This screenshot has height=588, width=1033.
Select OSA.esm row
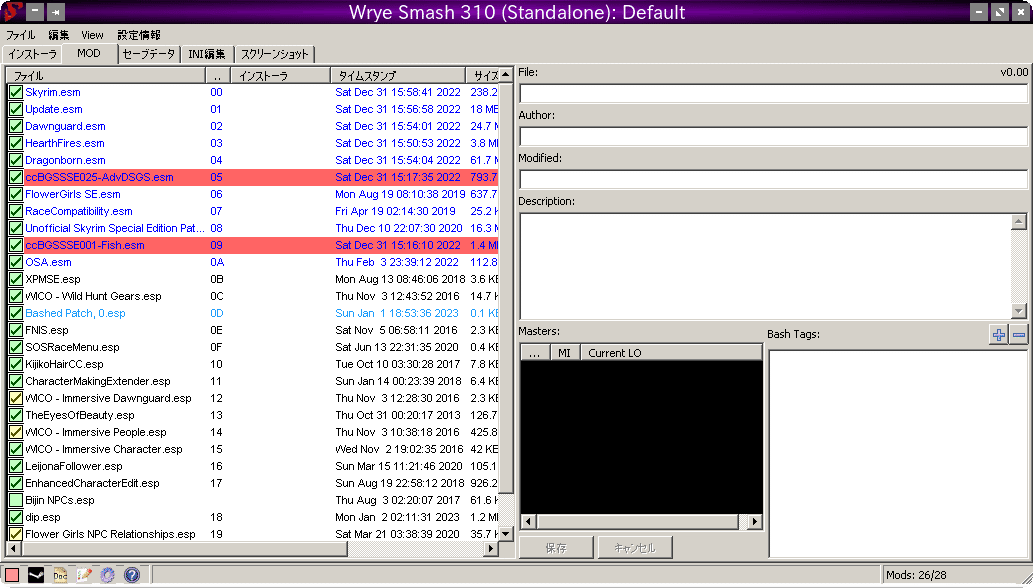click(253, 262)
